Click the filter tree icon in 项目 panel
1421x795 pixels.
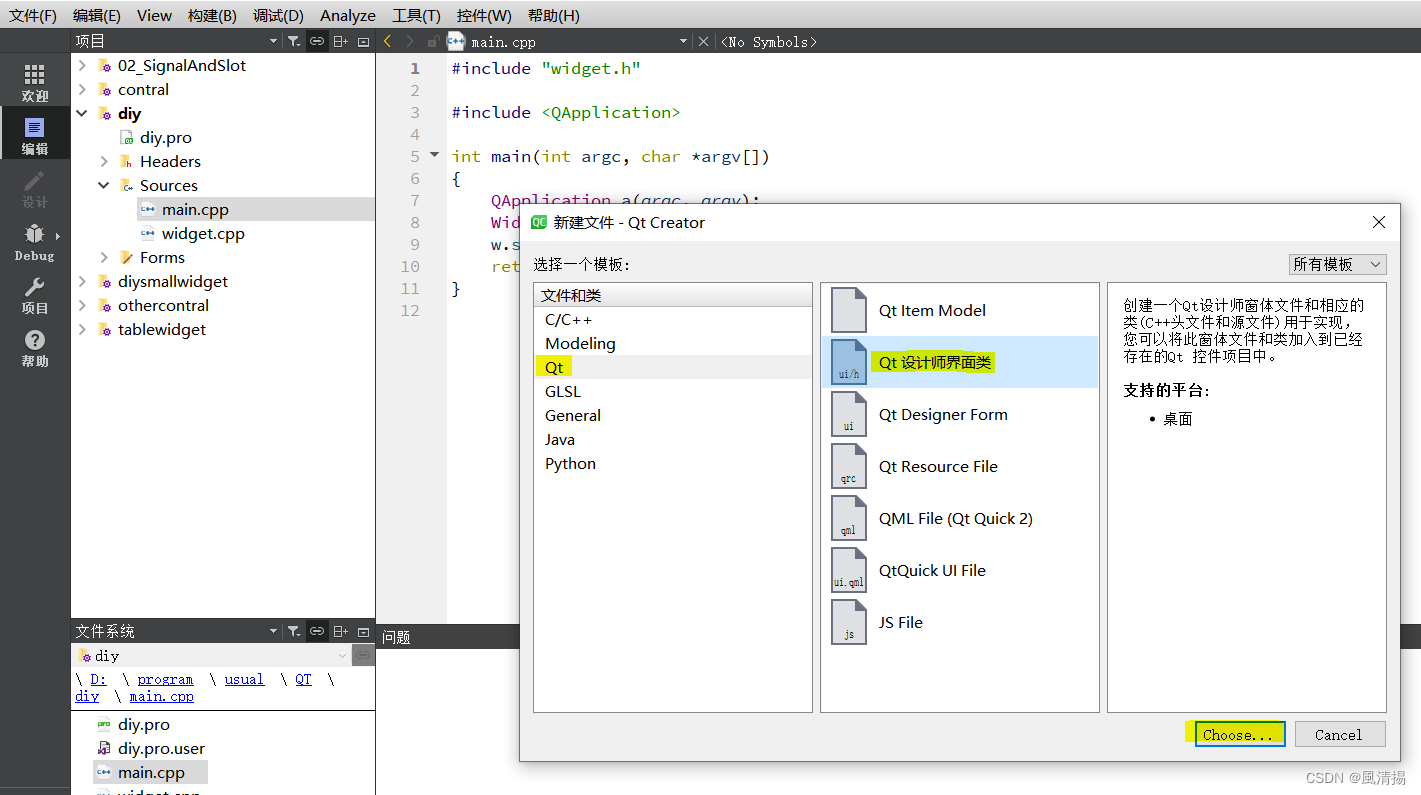tap(294, 41)
